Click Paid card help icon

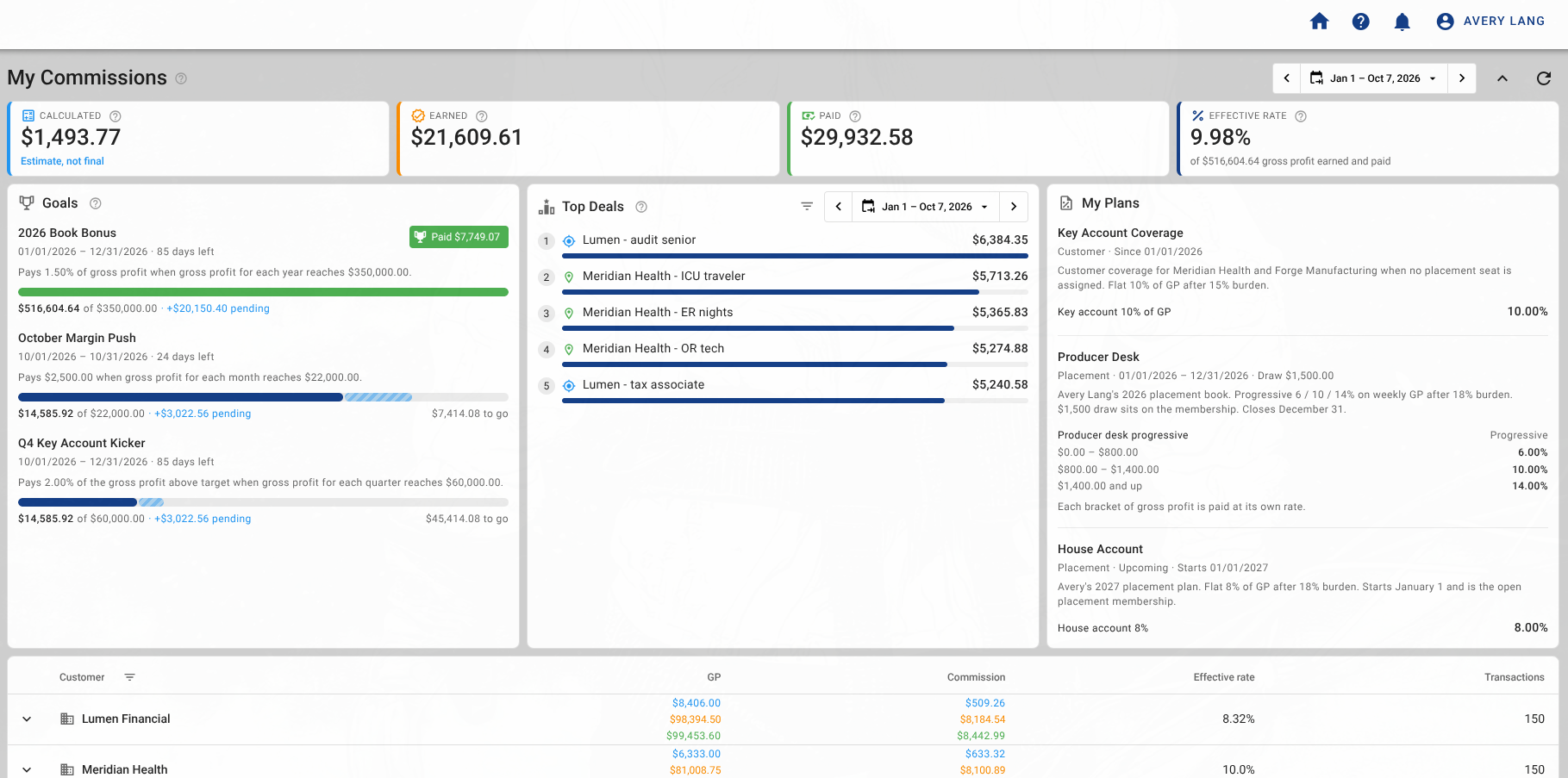855,116
